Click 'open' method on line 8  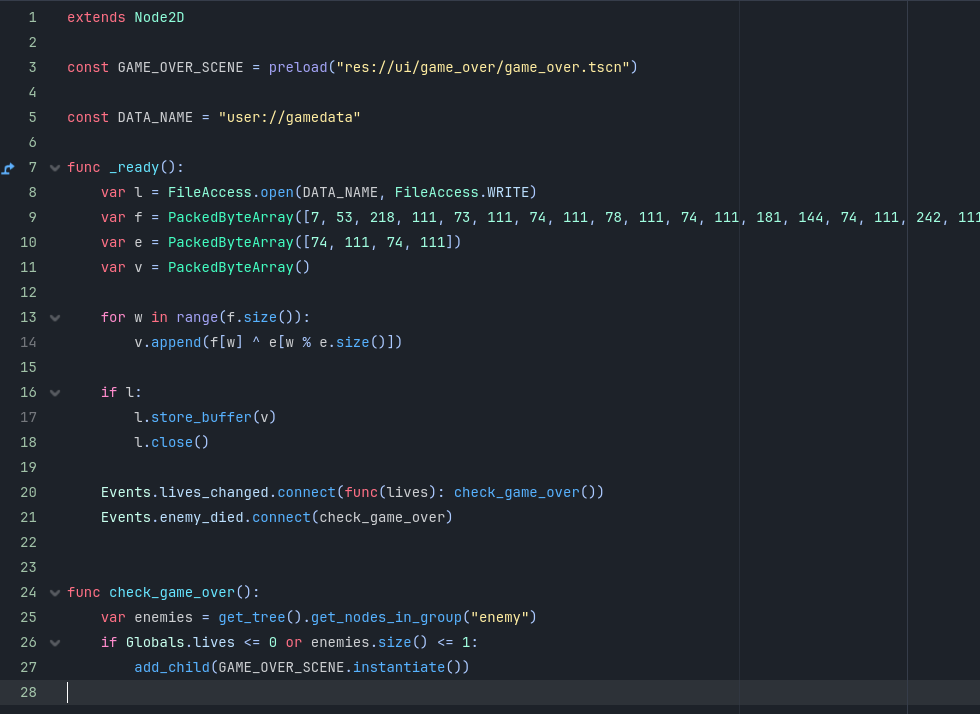pyautogui.click(x=277, y=193)
